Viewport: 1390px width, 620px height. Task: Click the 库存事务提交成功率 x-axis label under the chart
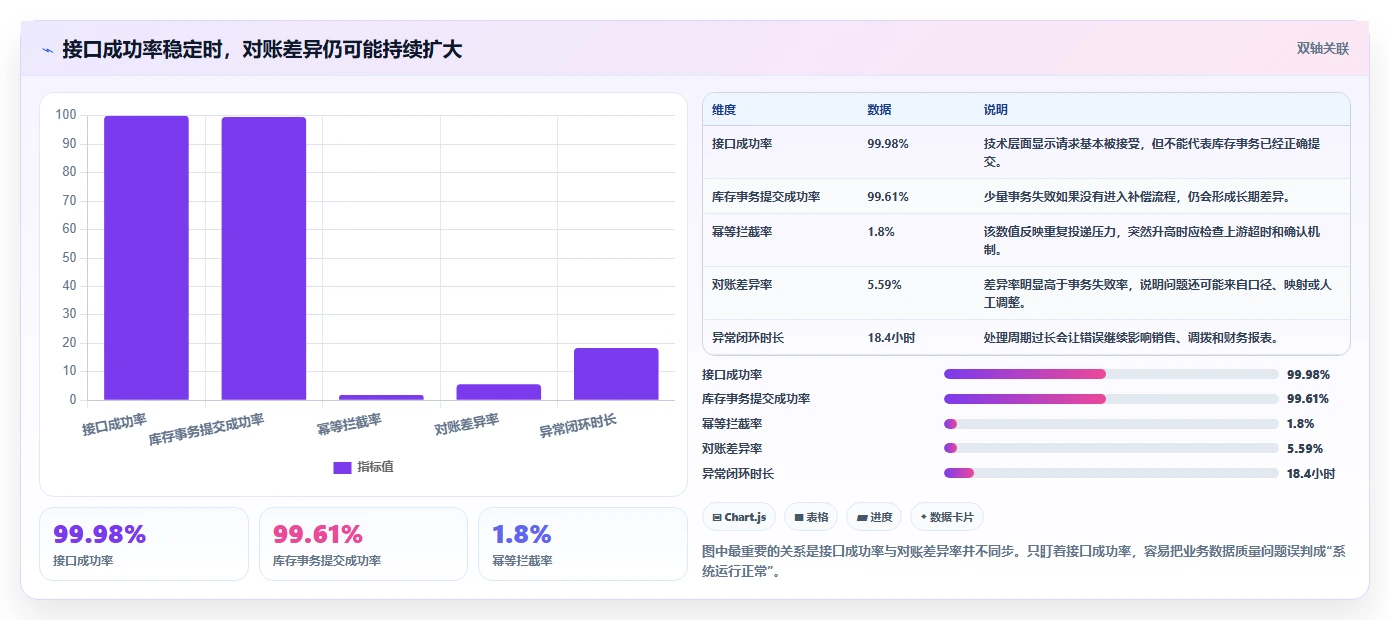click(x=207, y=429)
